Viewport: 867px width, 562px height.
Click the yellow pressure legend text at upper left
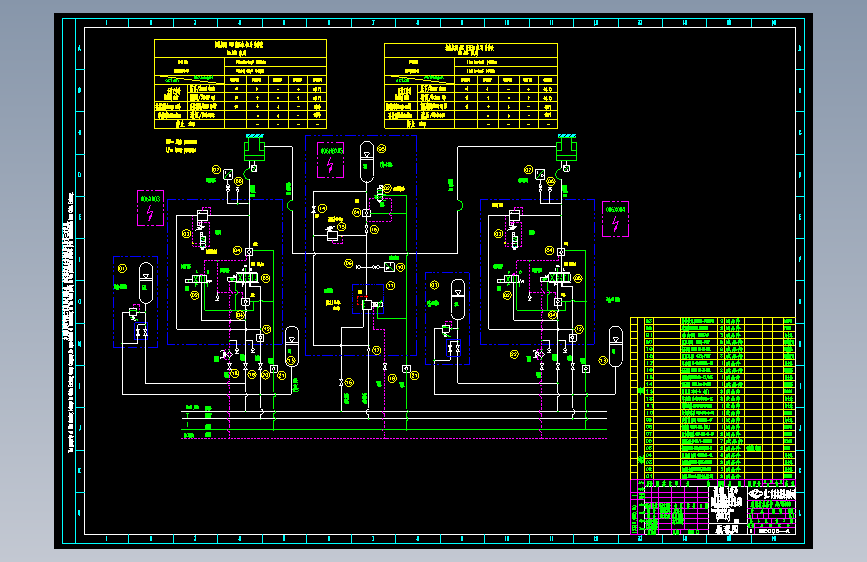pos(181,146)
